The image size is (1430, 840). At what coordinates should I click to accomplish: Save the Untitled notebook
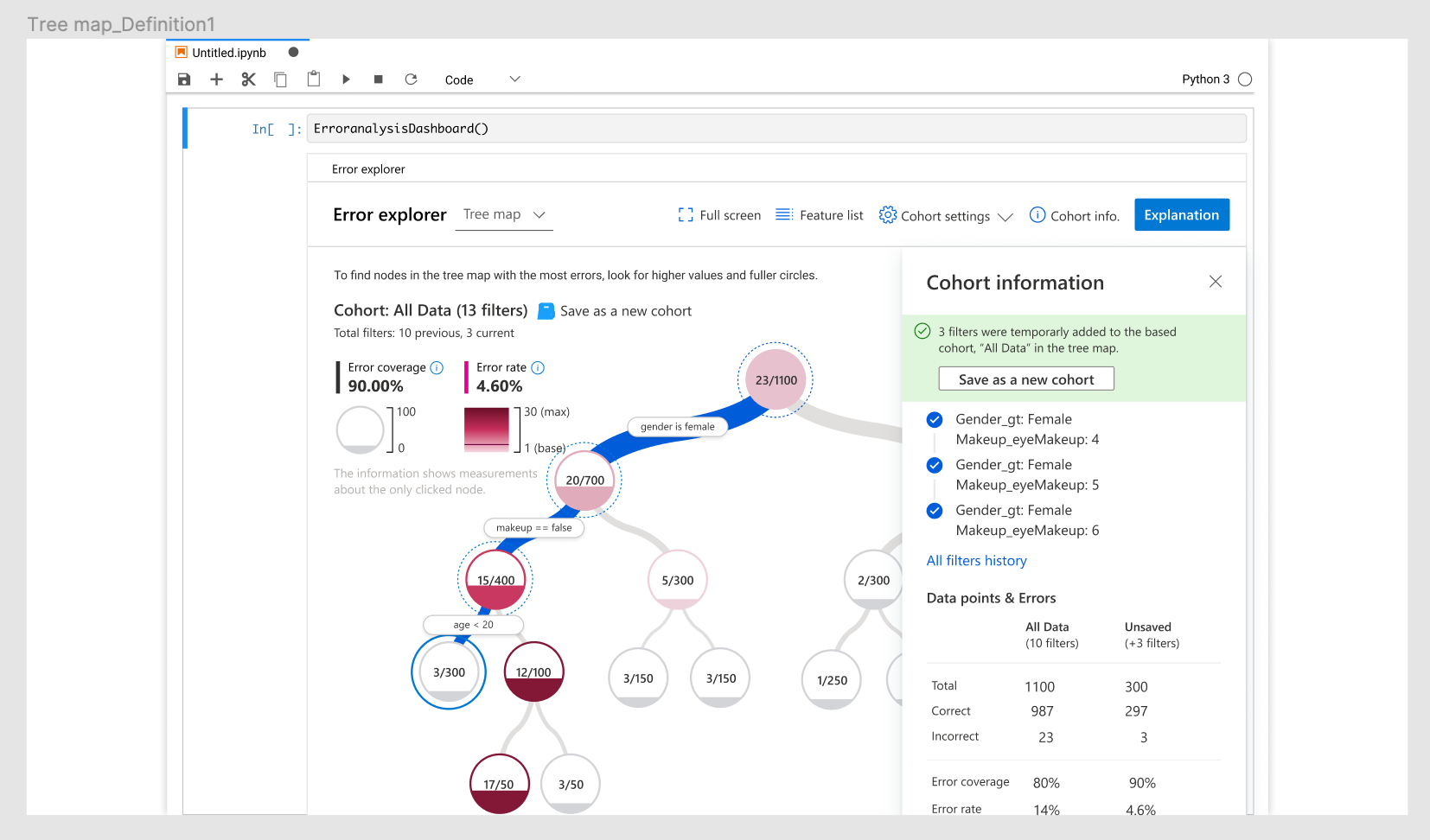184,79
